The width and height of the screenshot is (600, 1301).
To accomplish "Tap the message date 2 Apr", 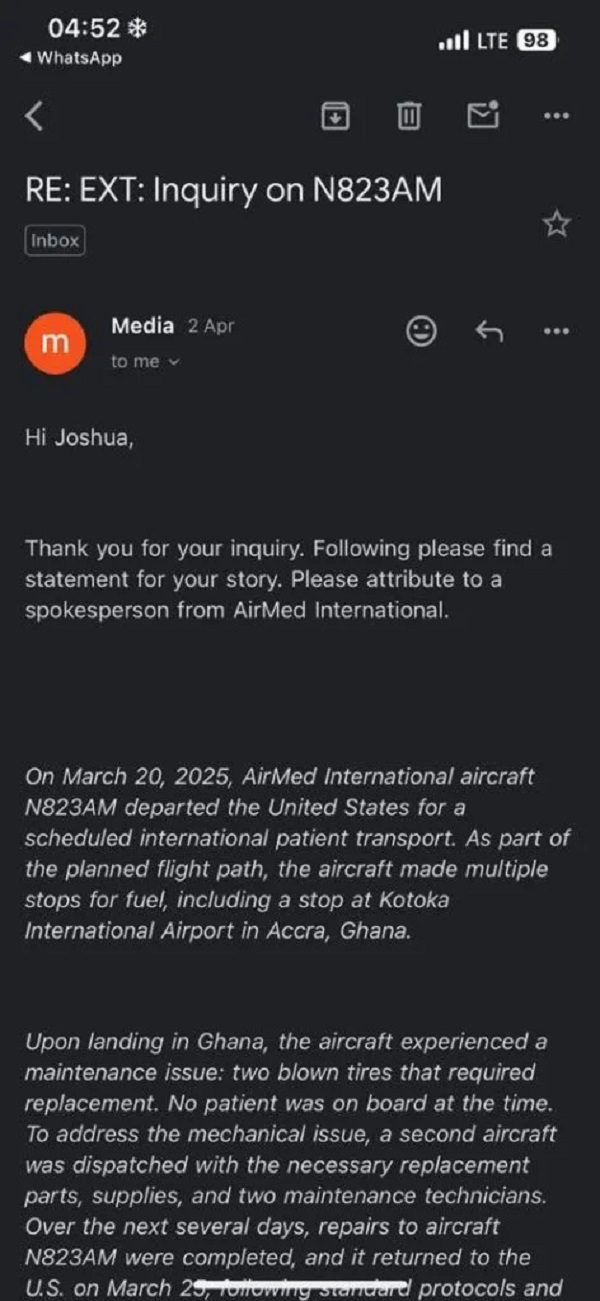I will tap(211, 327).
